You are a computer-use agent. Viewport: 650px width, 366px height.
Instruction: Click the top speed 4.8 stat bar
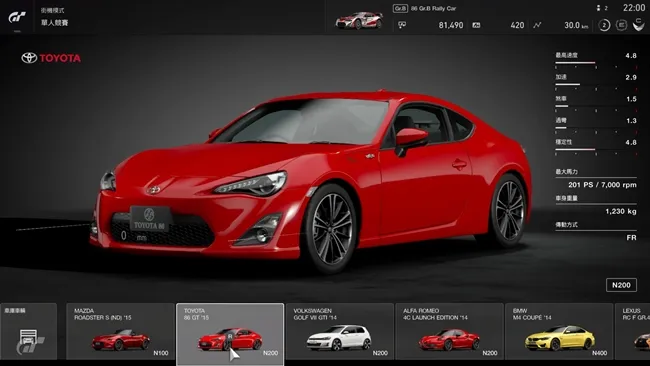click(x=596, y=63)
